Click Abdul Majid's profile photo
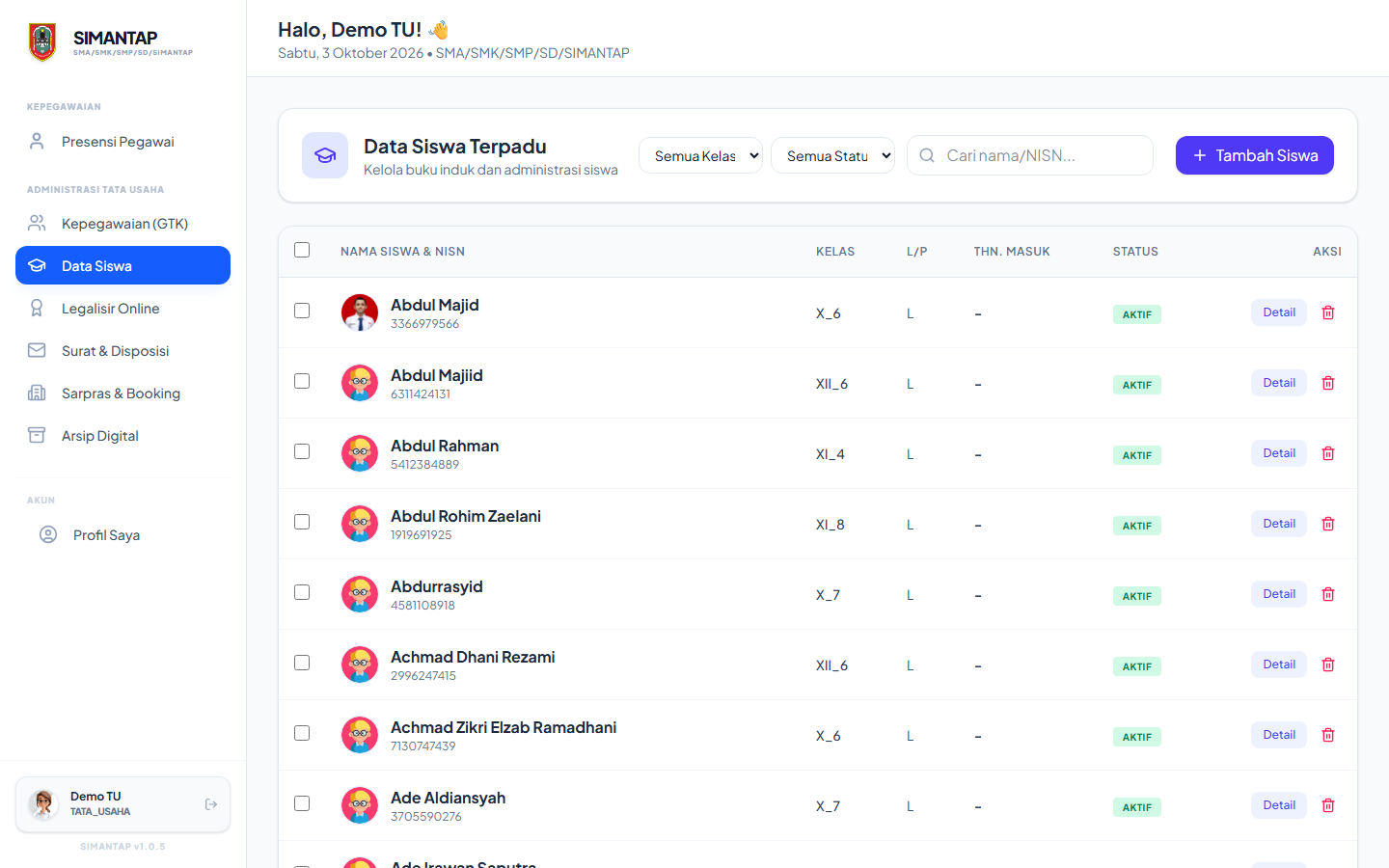Image resolution: width=1389 pixels, height=868 pixels. pos(360,312)
